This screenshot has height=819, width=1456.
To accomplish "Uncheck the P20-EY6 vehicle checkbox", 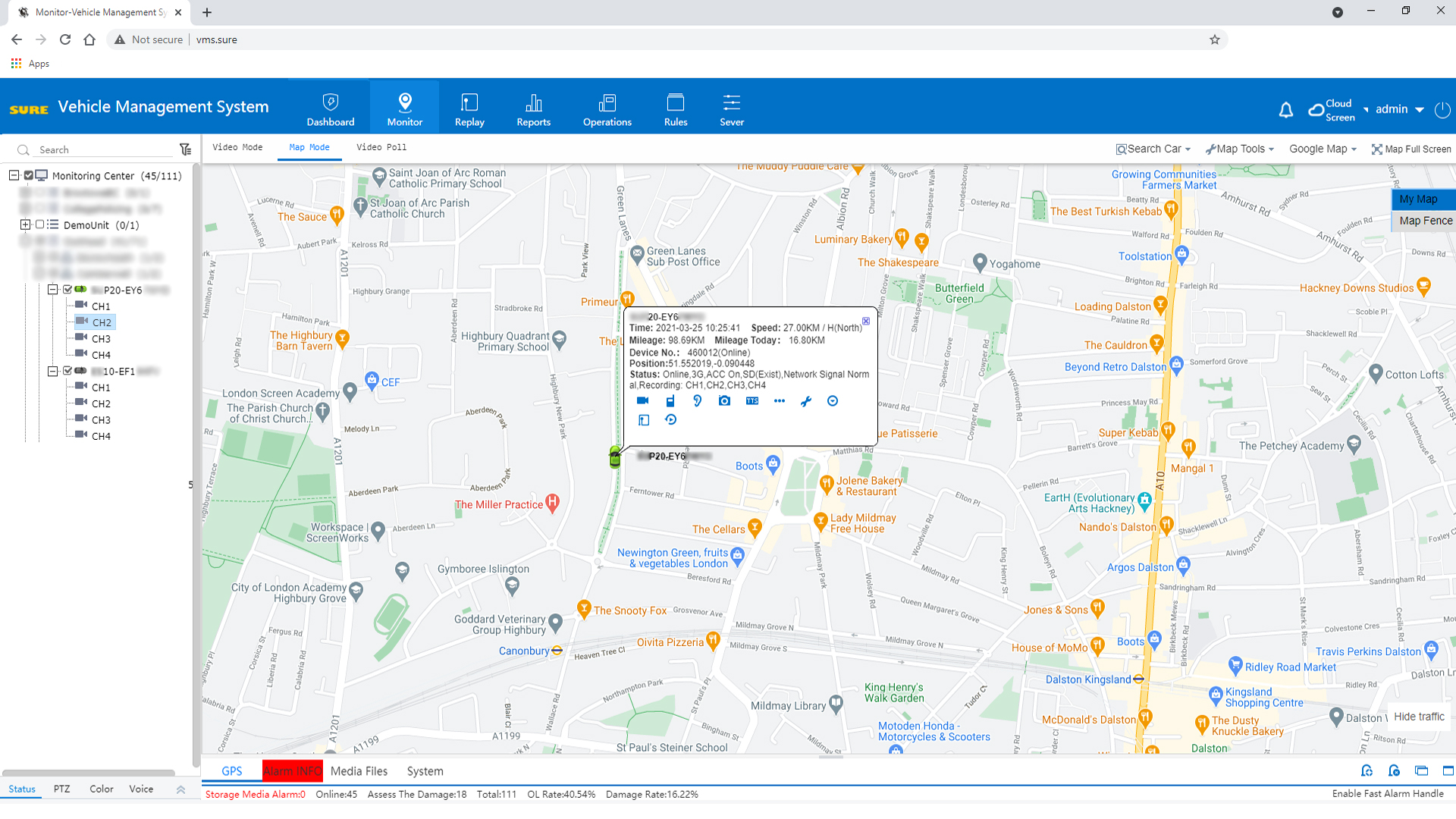I will [x=67, y=289].
